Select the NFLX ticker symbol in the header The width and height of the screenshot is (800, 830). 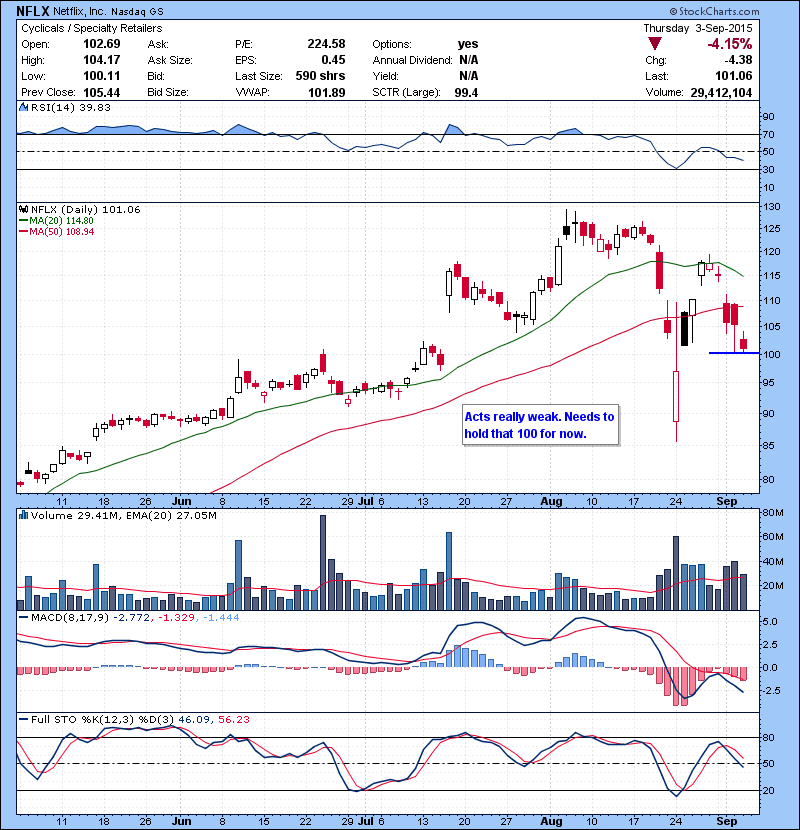[x=33, y=11]
